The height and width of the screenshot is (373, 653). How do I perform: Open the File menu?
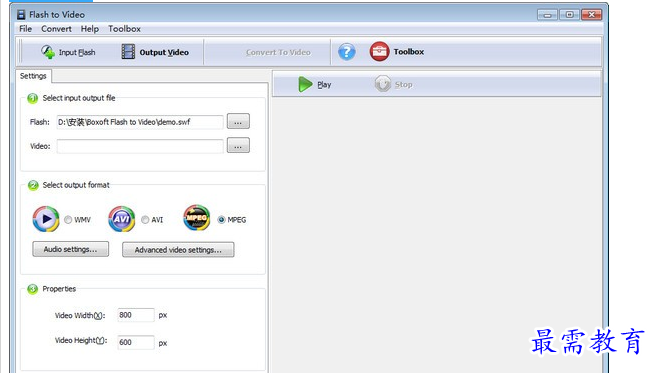point(25,29)
